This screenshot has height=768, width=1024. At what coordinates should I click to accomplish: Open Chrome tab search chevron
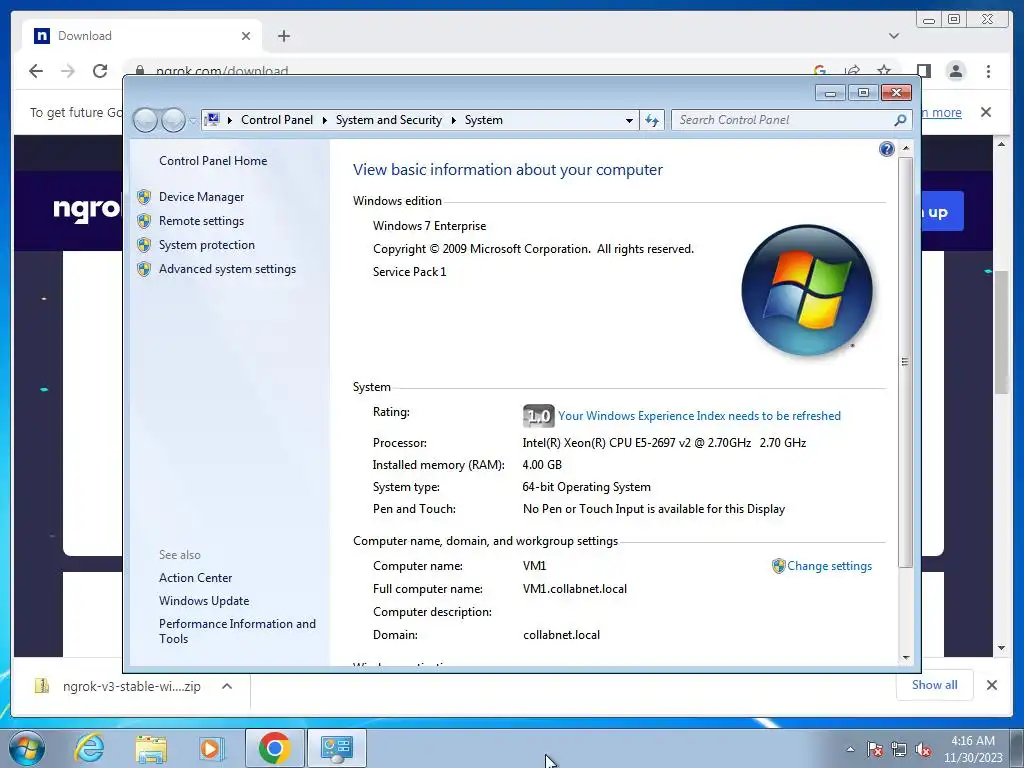[x=894, y=36]
